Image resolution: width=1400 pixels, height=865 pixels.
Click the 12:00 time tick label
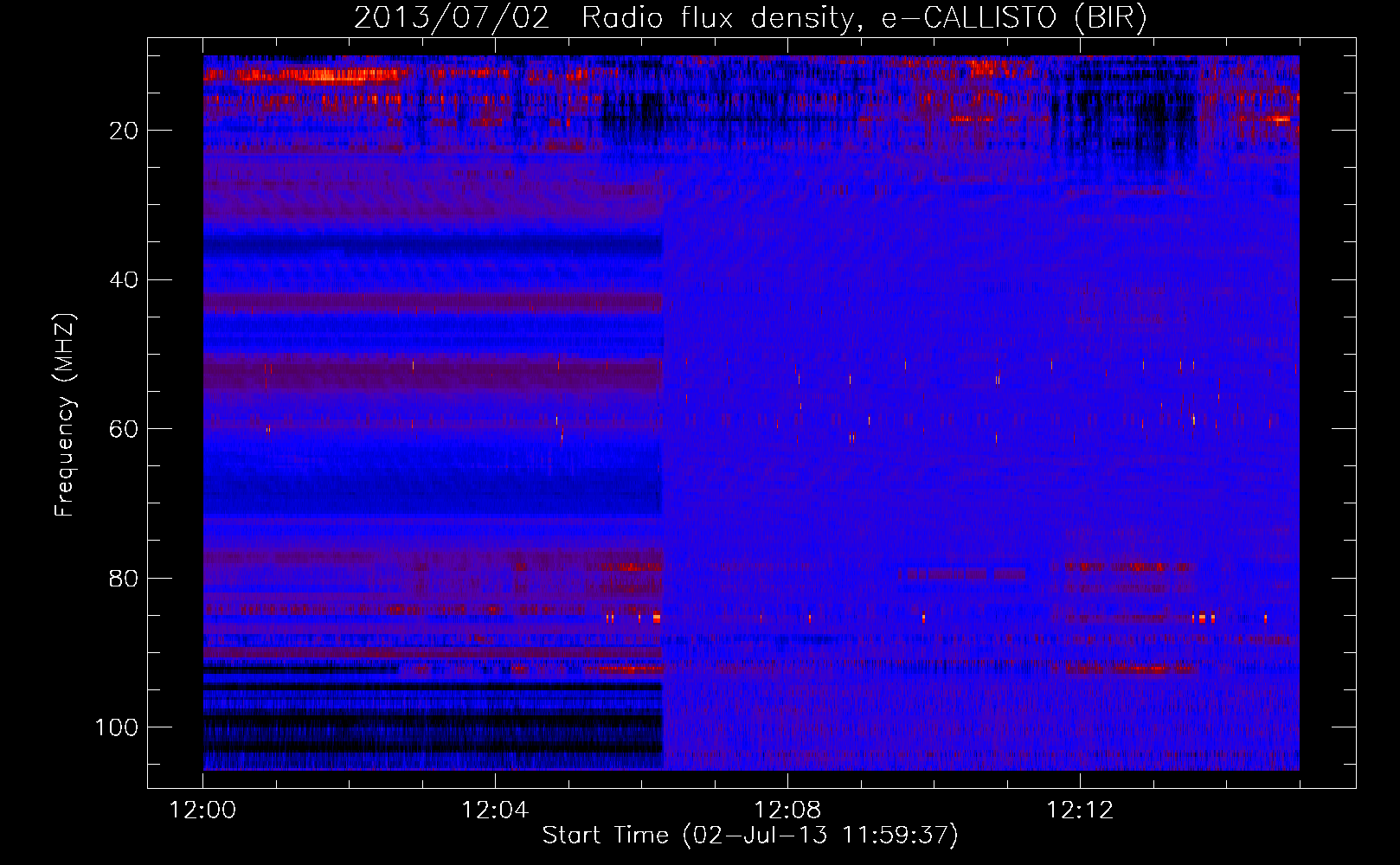[202, 811]
